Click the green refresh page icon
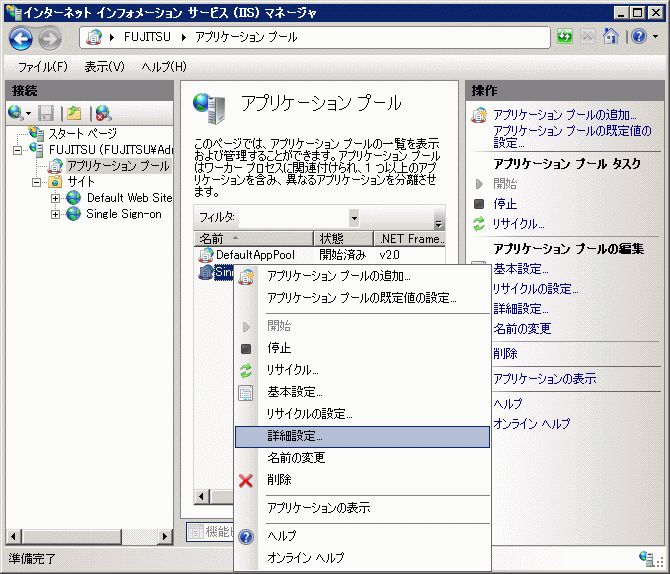This screenshot has width=670, height=574. pos(564,36)
